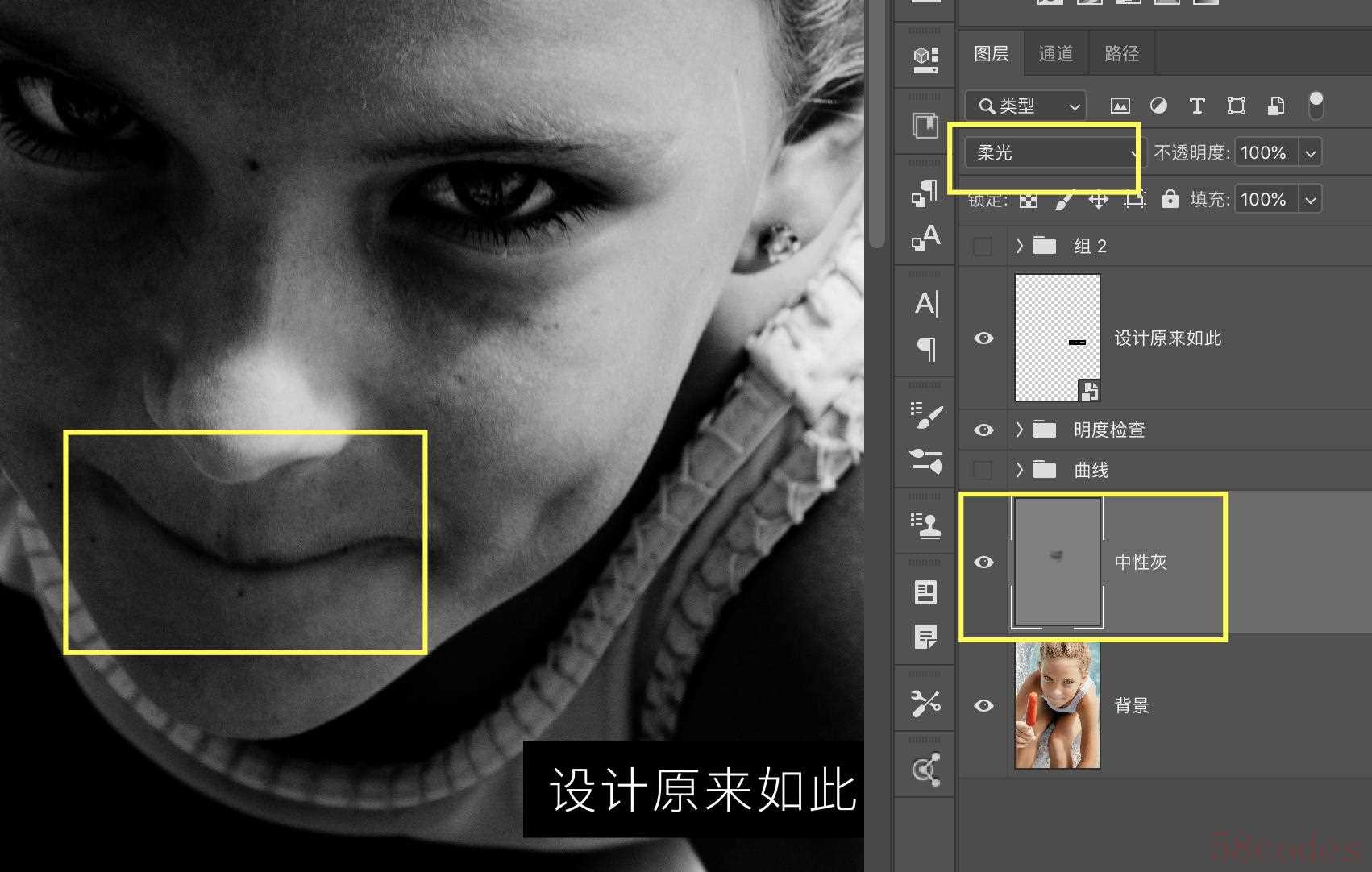Filter layers by shape layers

[1236, 106]
